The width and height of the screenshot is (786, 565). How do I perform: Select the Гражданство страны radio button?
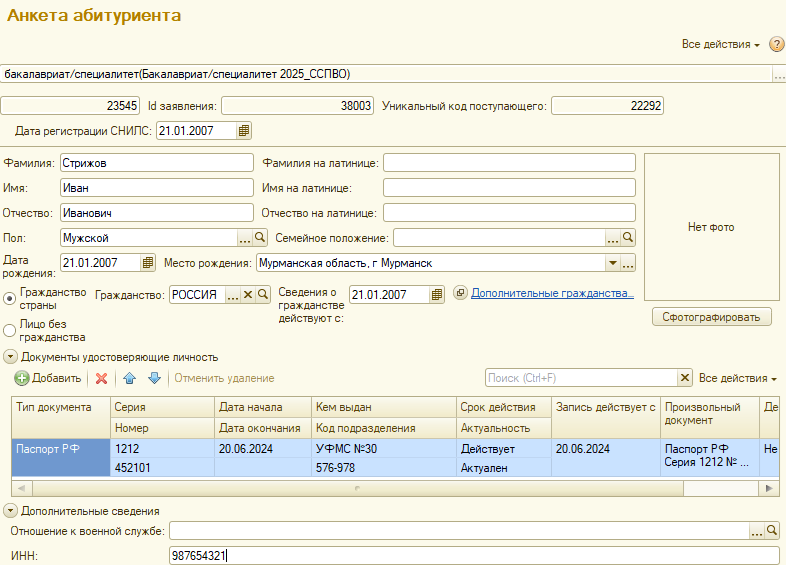pos(10,298)
